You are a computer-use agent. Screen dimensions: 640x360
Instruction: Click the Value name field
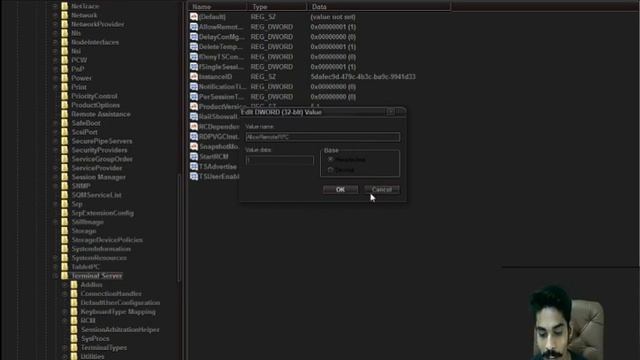tap(322, 137)
